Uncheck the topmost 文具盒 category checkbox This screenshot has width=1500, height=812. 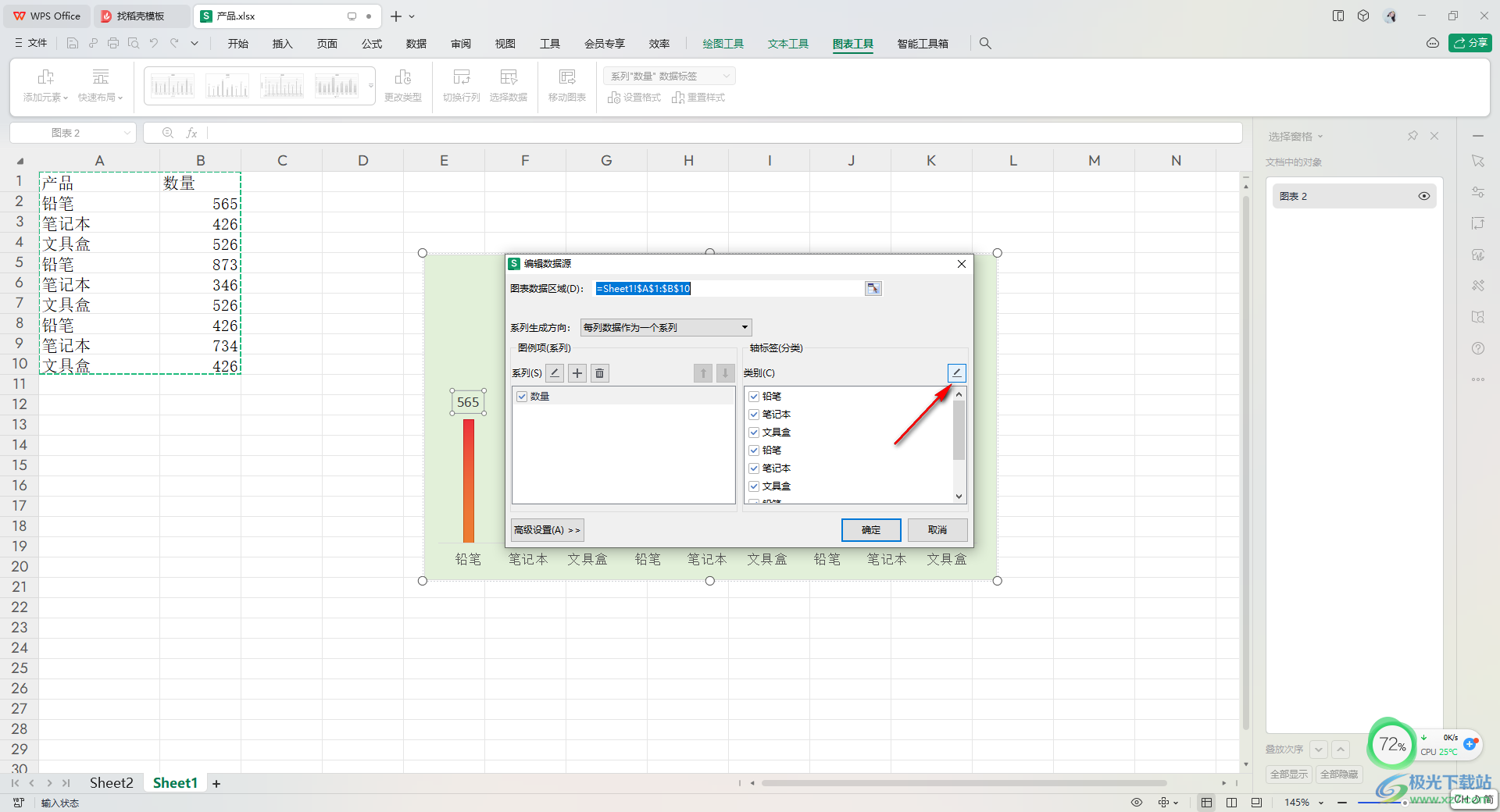(x=754, y=433)
